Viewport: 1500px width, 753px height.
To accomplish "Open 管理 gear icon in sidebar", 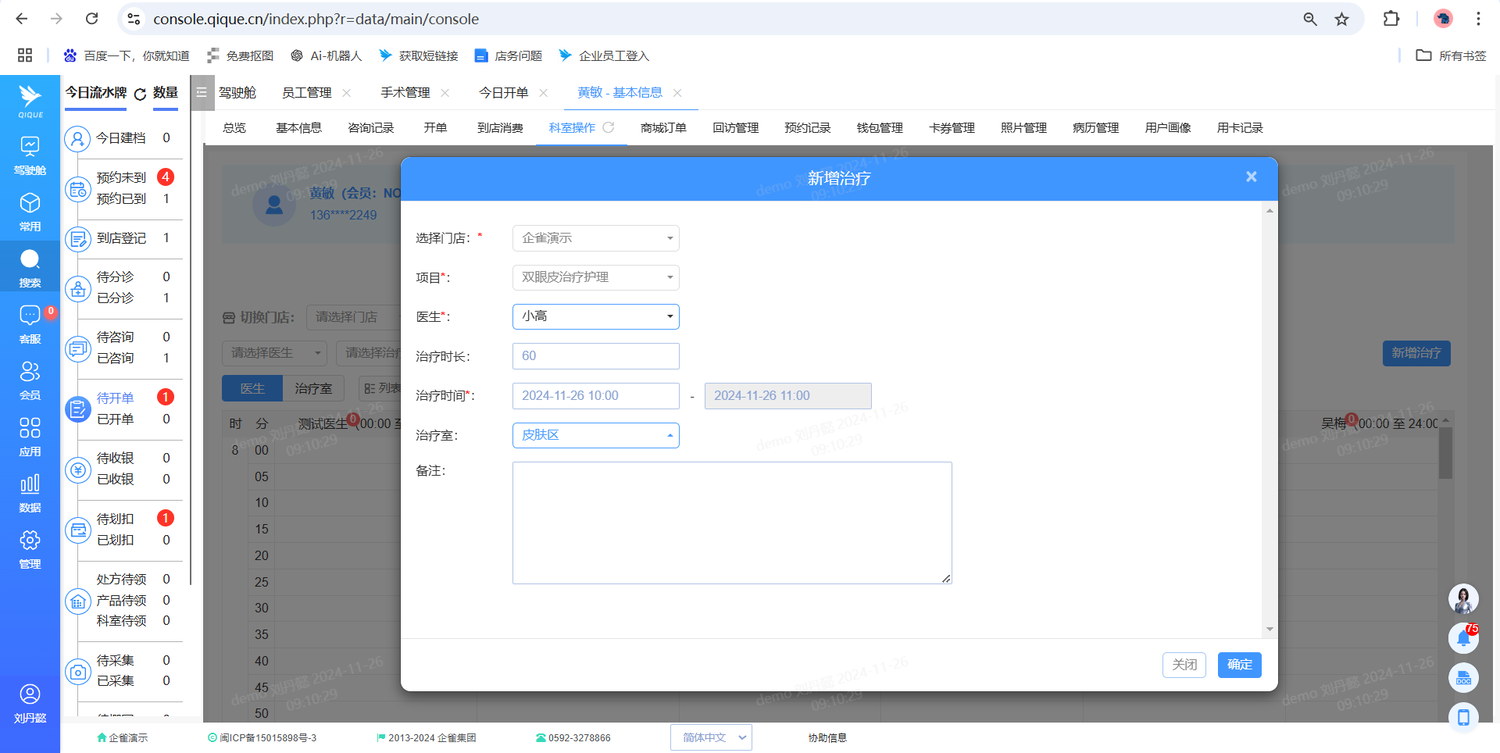I will point(30,541).
